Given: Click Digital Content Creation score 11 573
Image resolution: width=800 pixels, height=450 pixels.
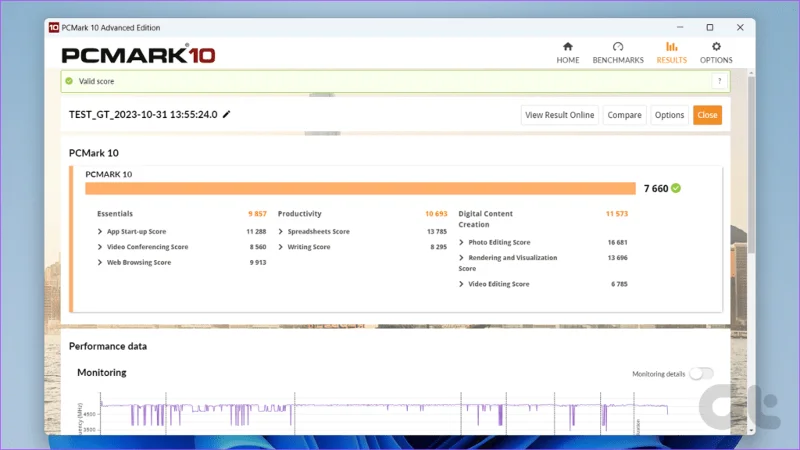Looking at the screenshot, I should [617, 214].
